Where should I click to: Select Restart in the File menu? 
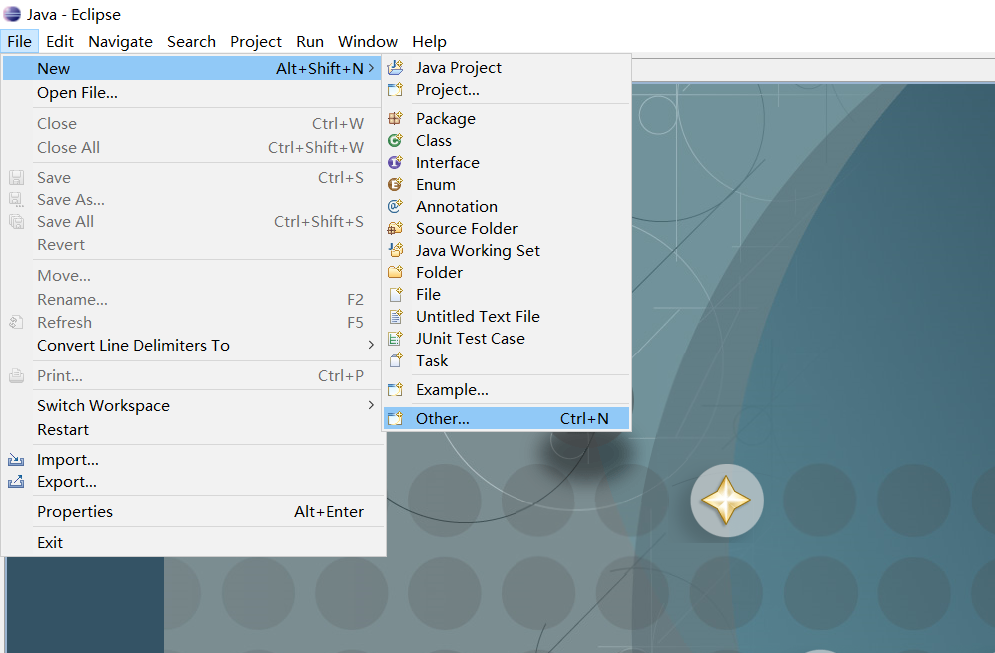tap(194, 430)
